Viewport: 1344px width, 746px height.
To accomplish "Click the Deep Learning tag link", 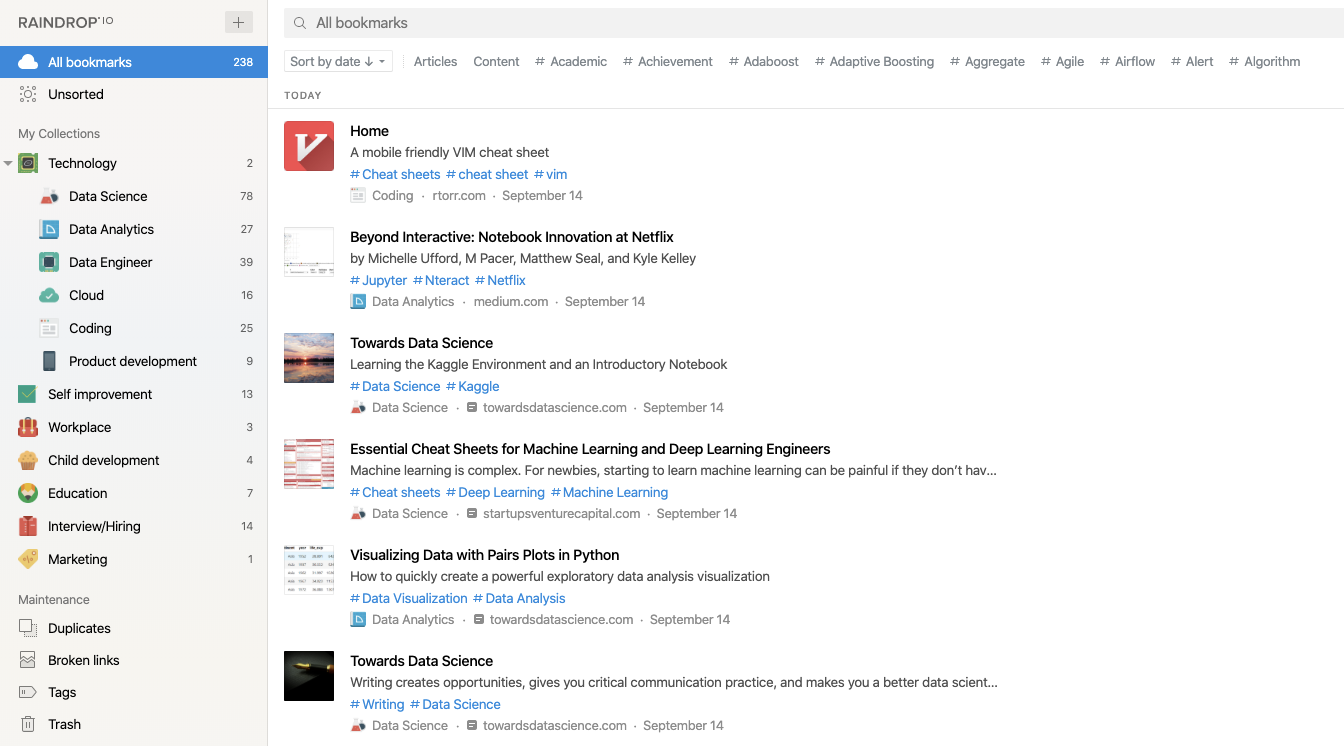I will [496, 492].
